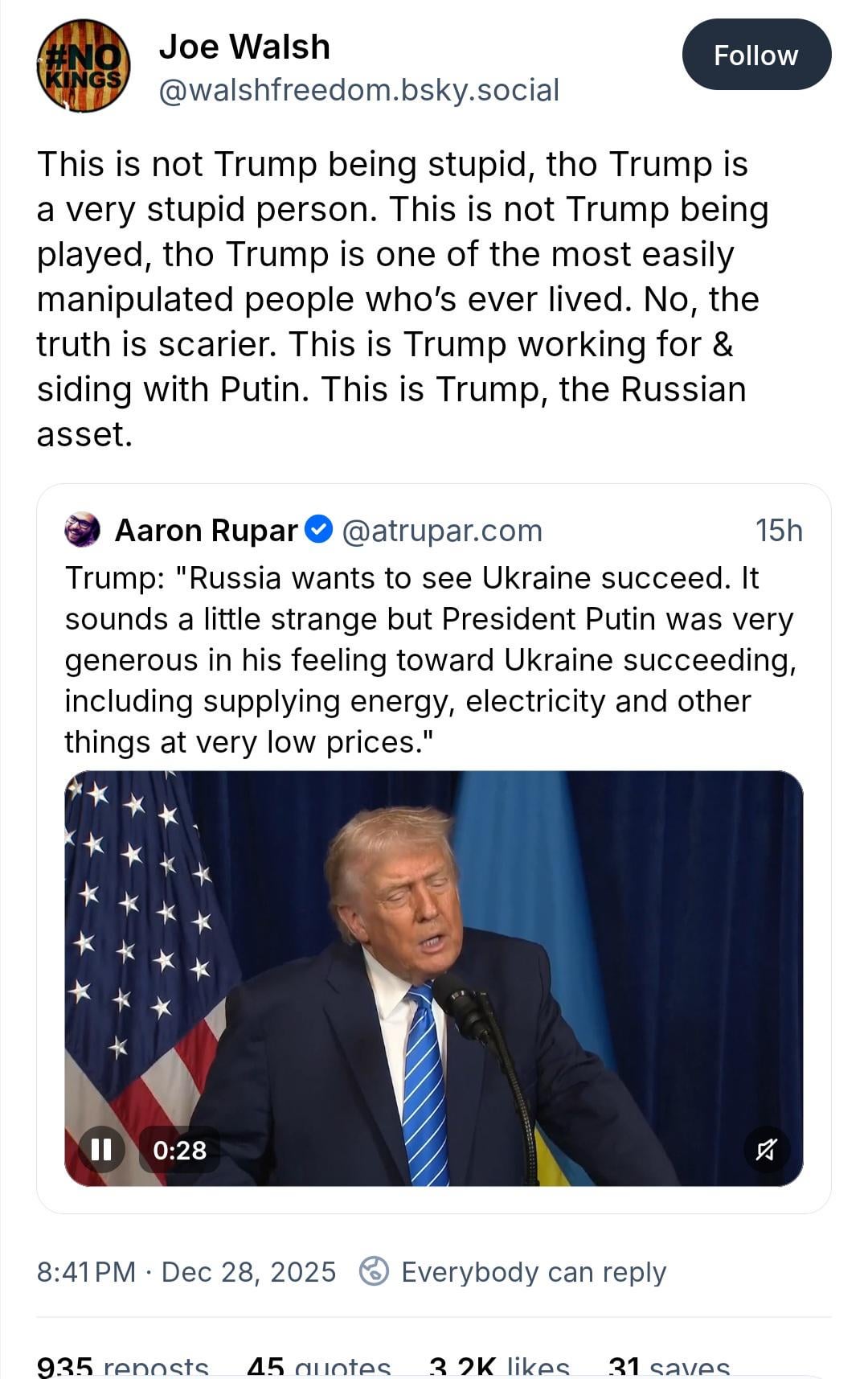
Task: Click the 8:41 PM Dec 28 timestamp
Action: tap(186, 1272)
